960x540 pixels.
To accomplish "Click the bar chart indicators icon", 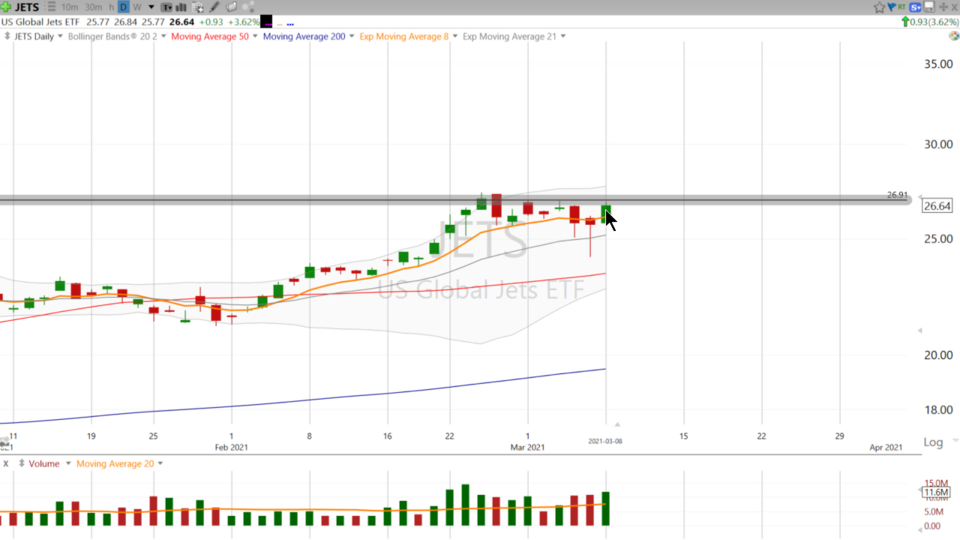I will tap(181, 7).
